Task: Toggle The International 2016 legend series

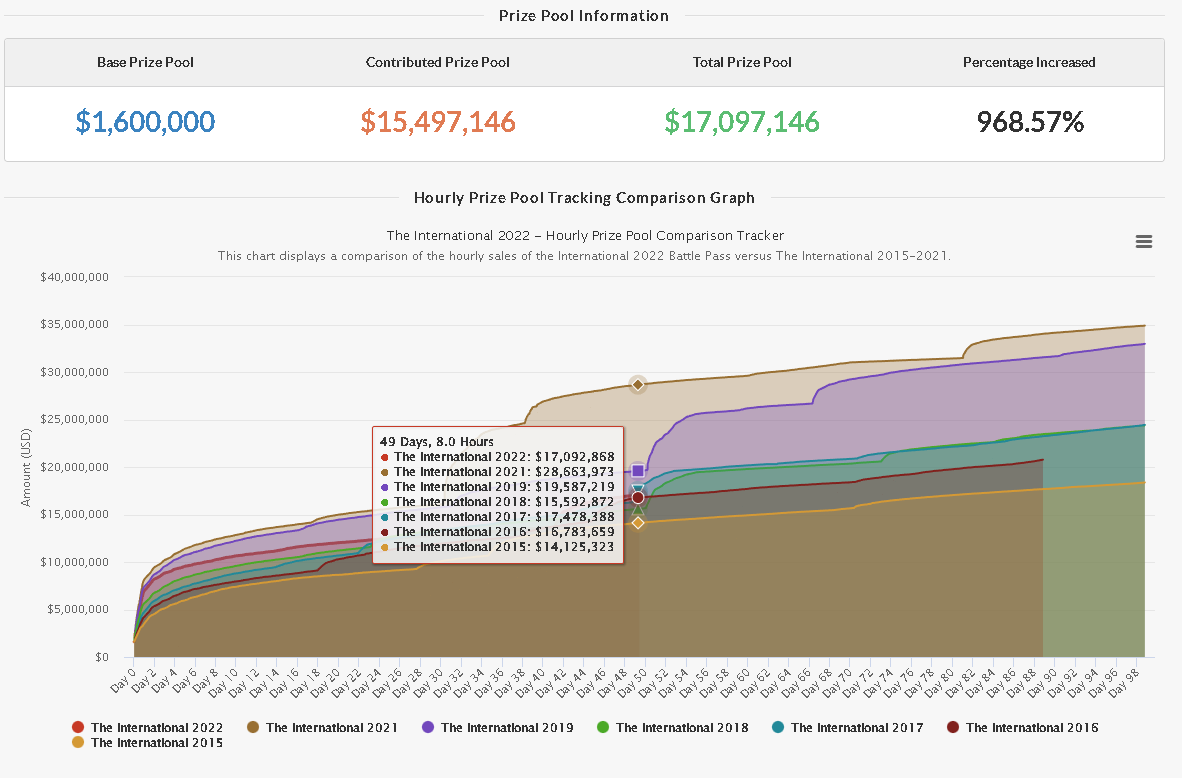Action: pyautogui.click(x=1021, y=727)
